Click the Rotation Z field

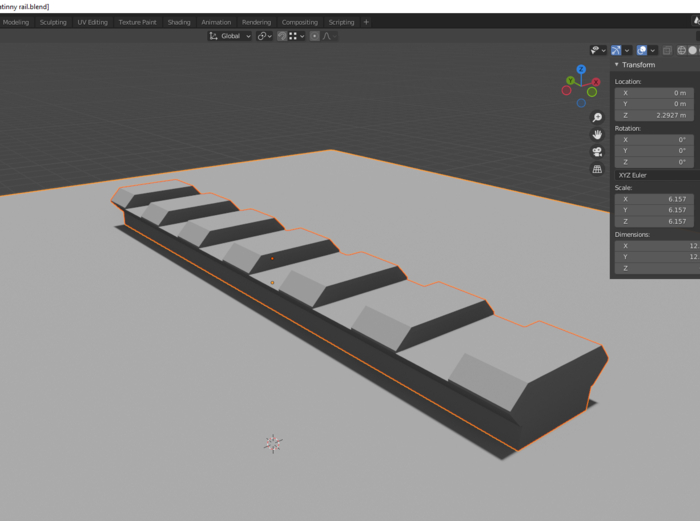point(654,162)
